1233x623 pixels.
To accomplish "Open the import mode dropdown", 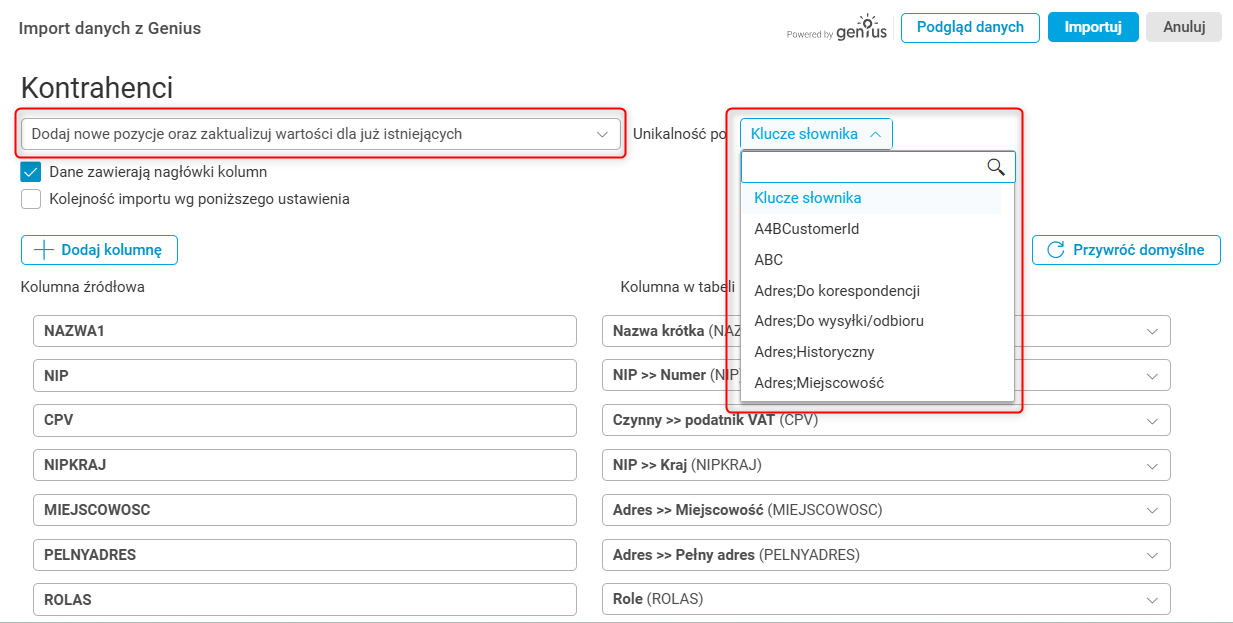I will point(320,134).
